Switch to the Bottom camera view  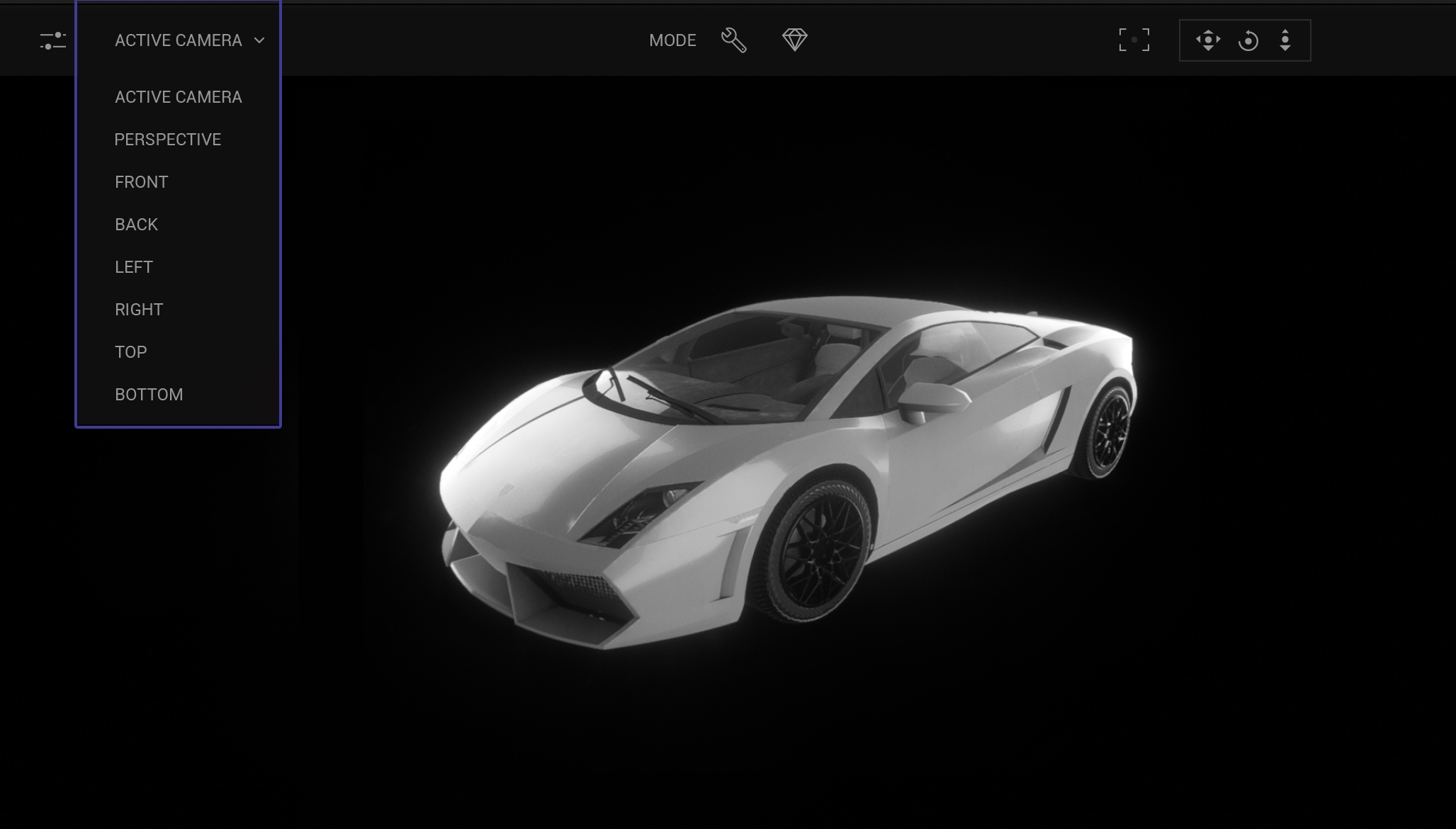149,395
